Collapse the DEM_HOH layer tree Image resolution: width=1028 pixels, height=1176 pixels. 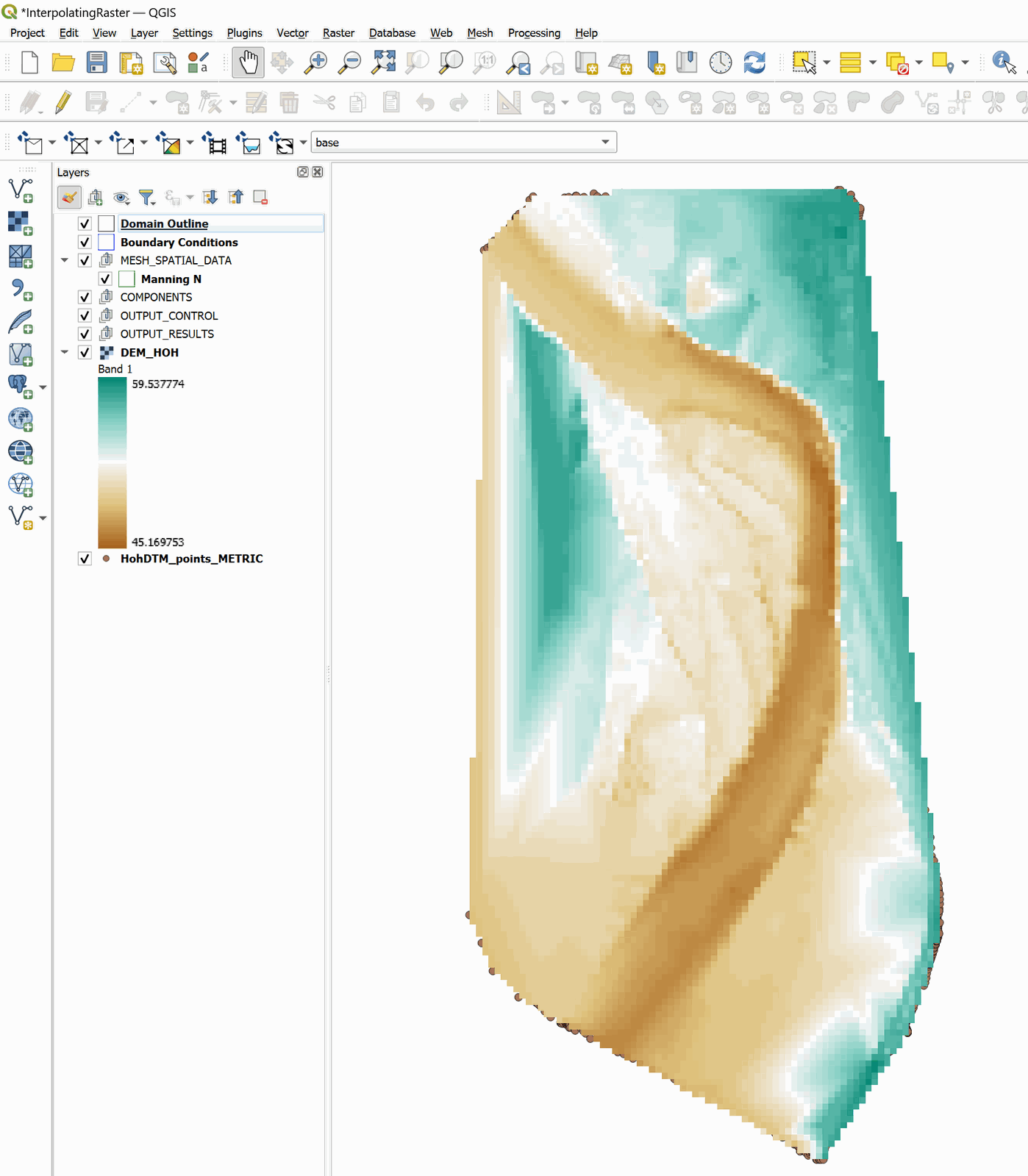[65, 352]
